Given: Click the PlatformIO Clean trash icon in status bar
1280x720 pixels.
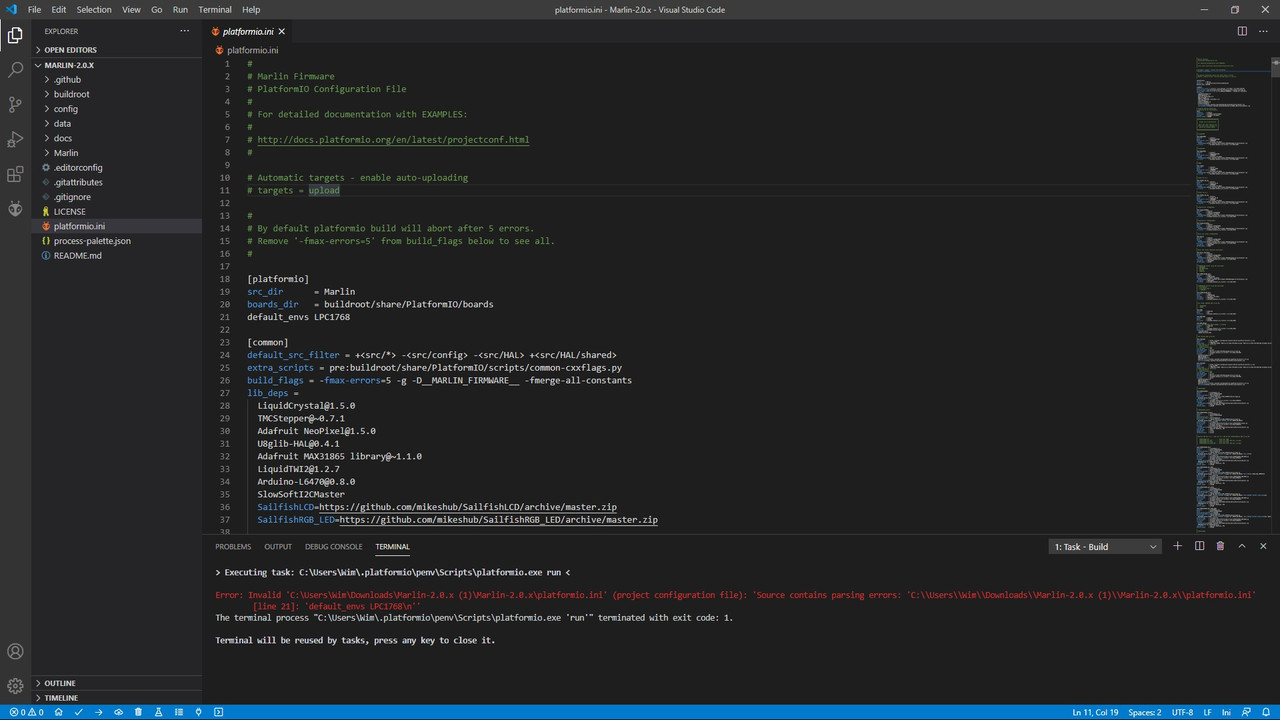Looking at the screenshot, I should tap(138, 712).
